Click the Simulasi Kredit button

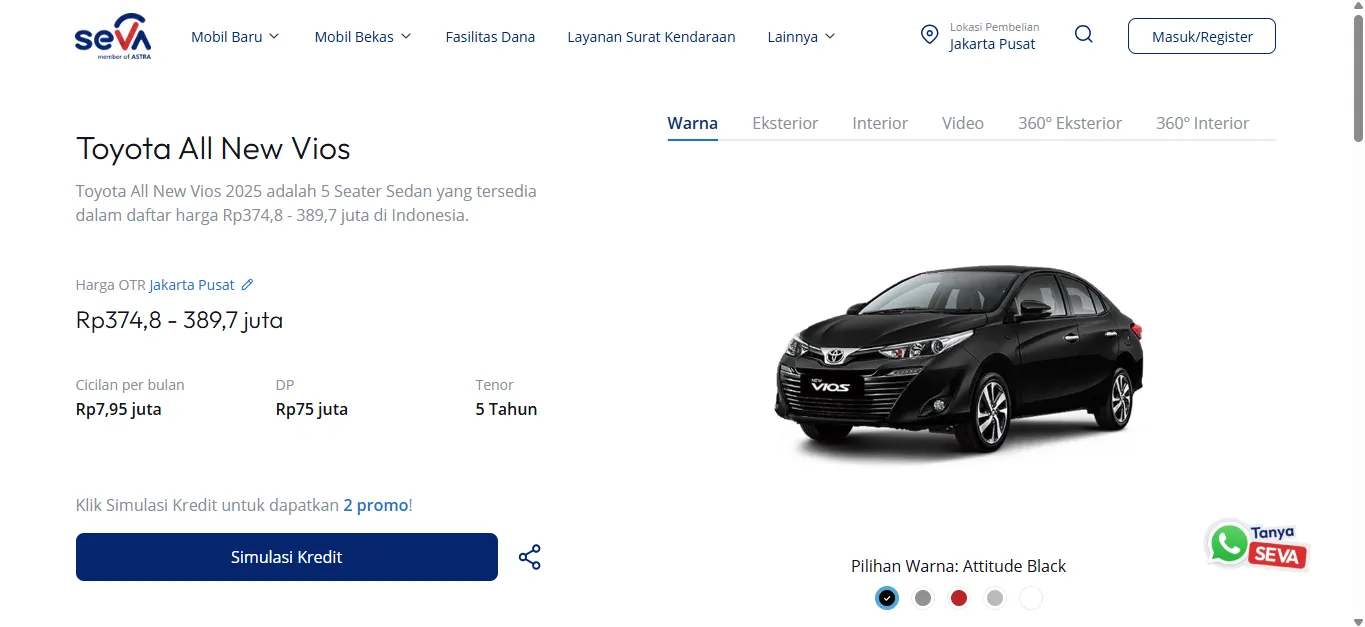pyautogui.click(x=286, y=556)
